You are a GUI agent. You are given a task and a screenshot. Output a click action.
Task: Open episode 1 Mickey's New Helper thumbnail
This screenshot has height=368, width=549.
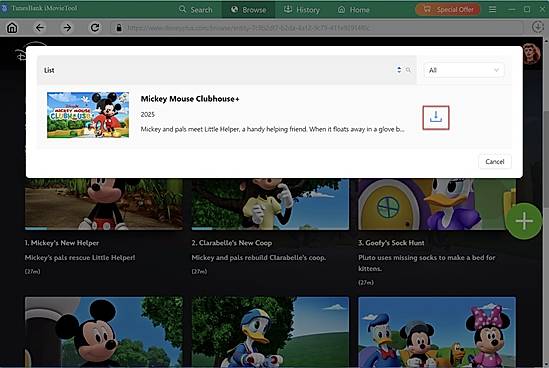click(x=104, y=204)
